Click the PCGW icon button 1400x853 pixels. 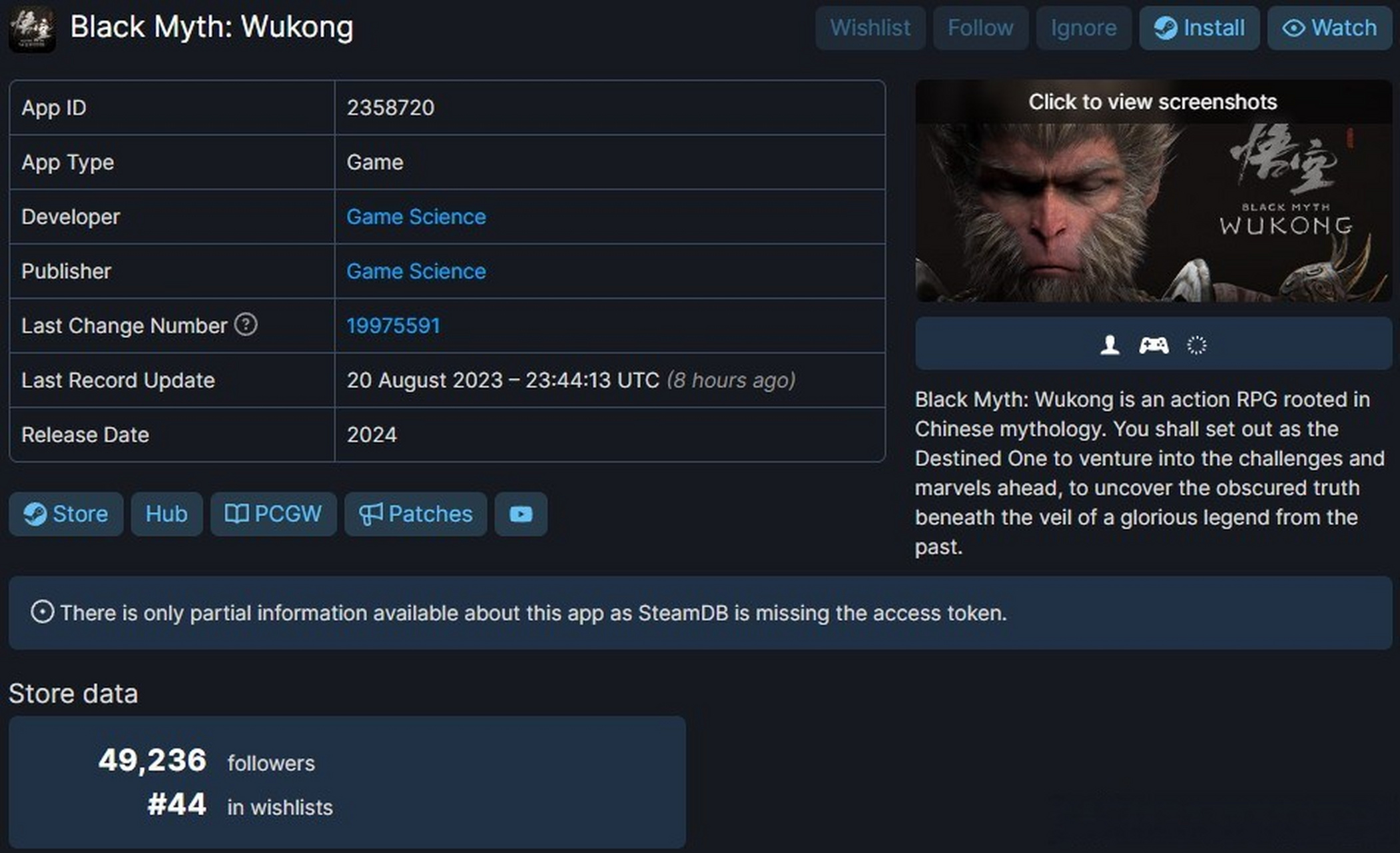click(274, 514)
